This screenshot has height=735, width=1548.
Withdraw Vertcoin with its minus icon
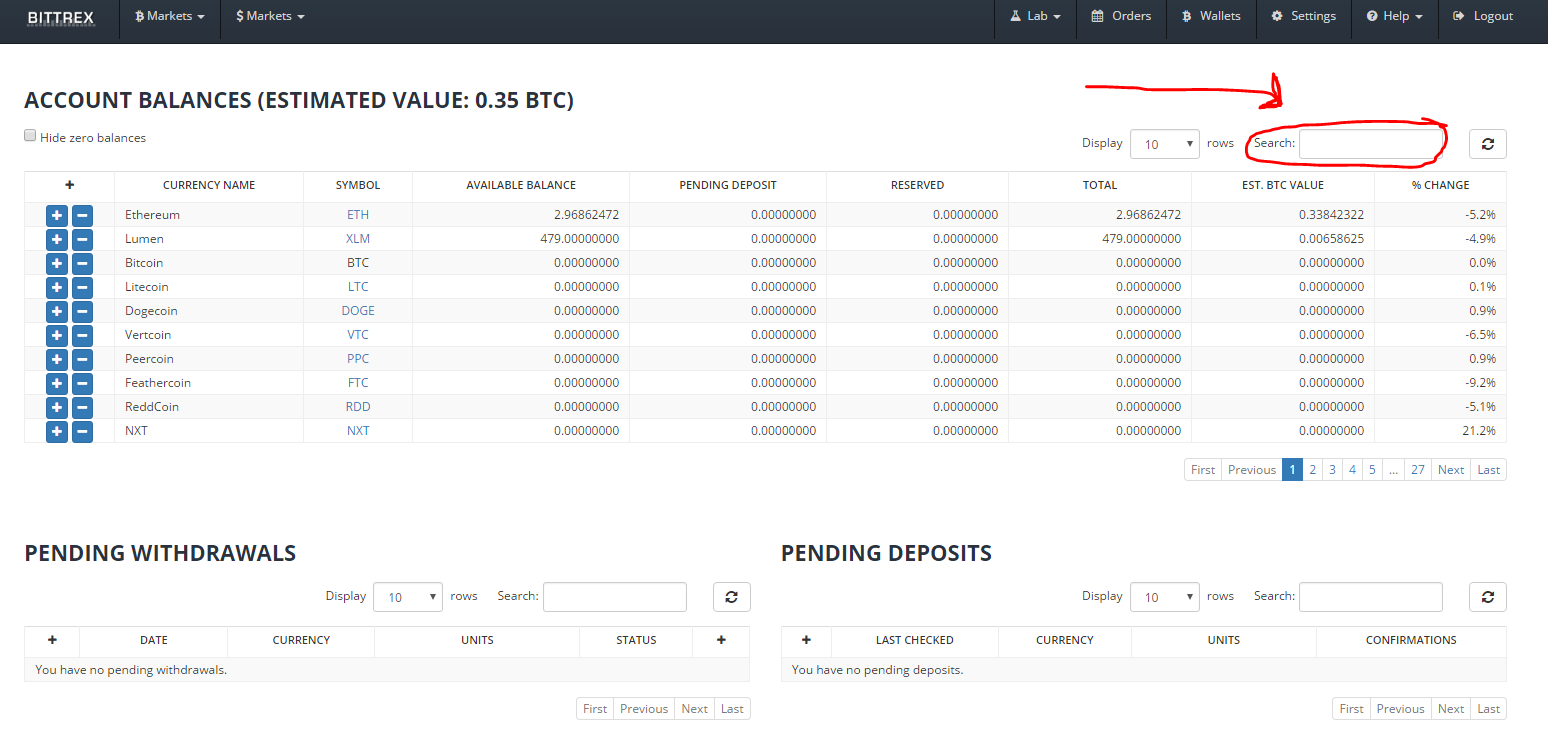pos(82,335)
